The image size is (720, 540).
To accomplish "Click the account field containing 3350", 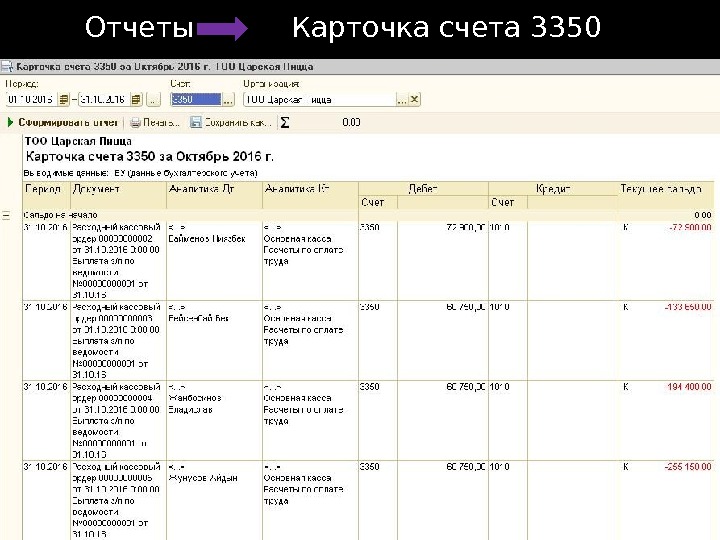I will pyautogui.click(x=196, y=99).
